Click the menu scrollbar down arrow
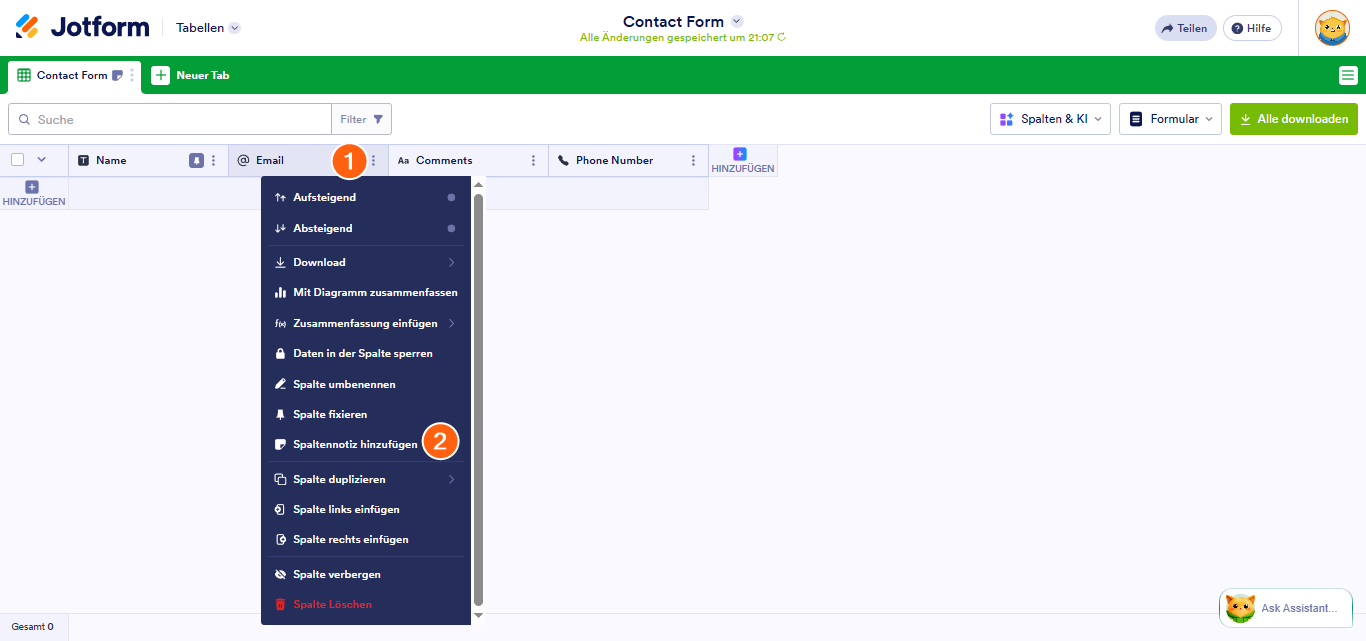The width and height of the screenshot is (1366, 641). coord(478,615)
